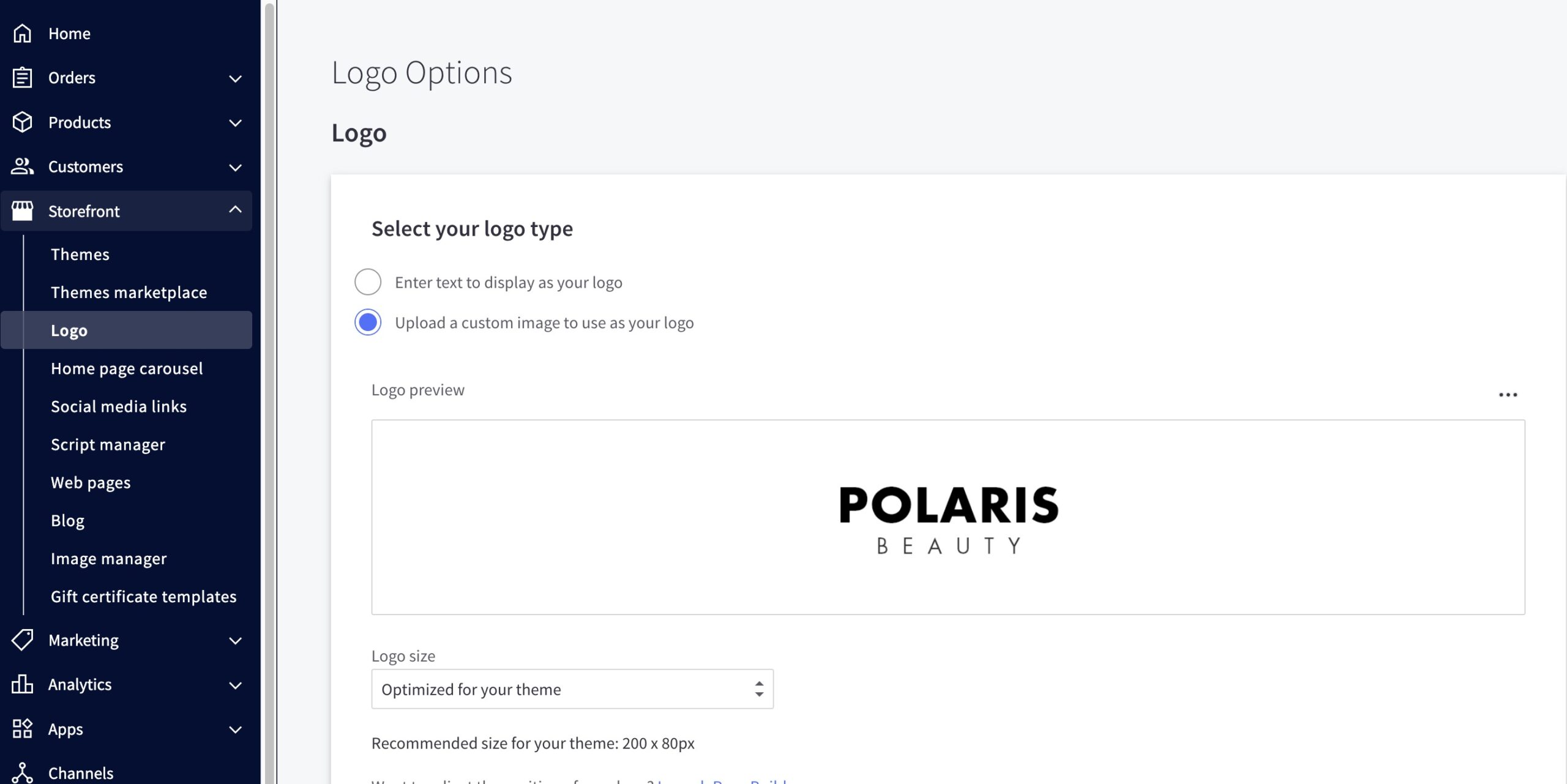Open the Image manager link

[x=108, y=559]
